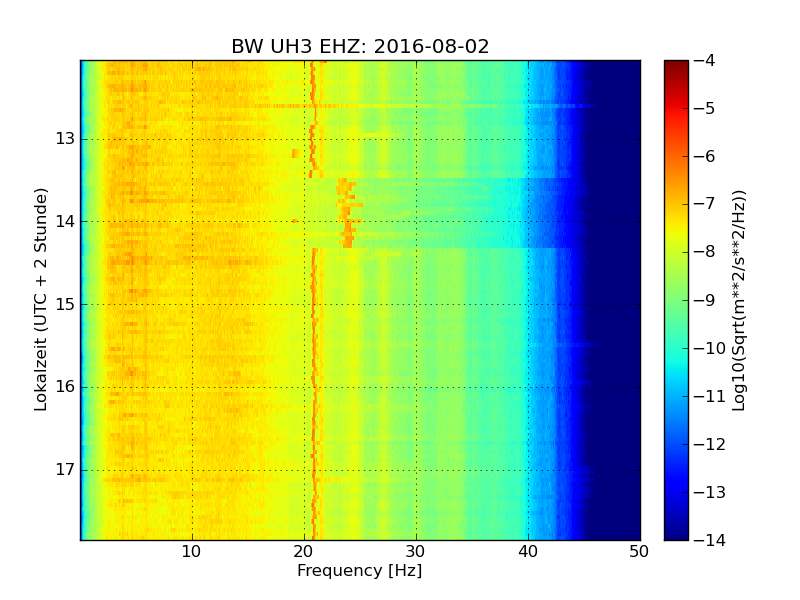800x600 pixels.
Task: Click the colorbar tick label '−4'
Action: pyautogui.click(x=704, y=60)
